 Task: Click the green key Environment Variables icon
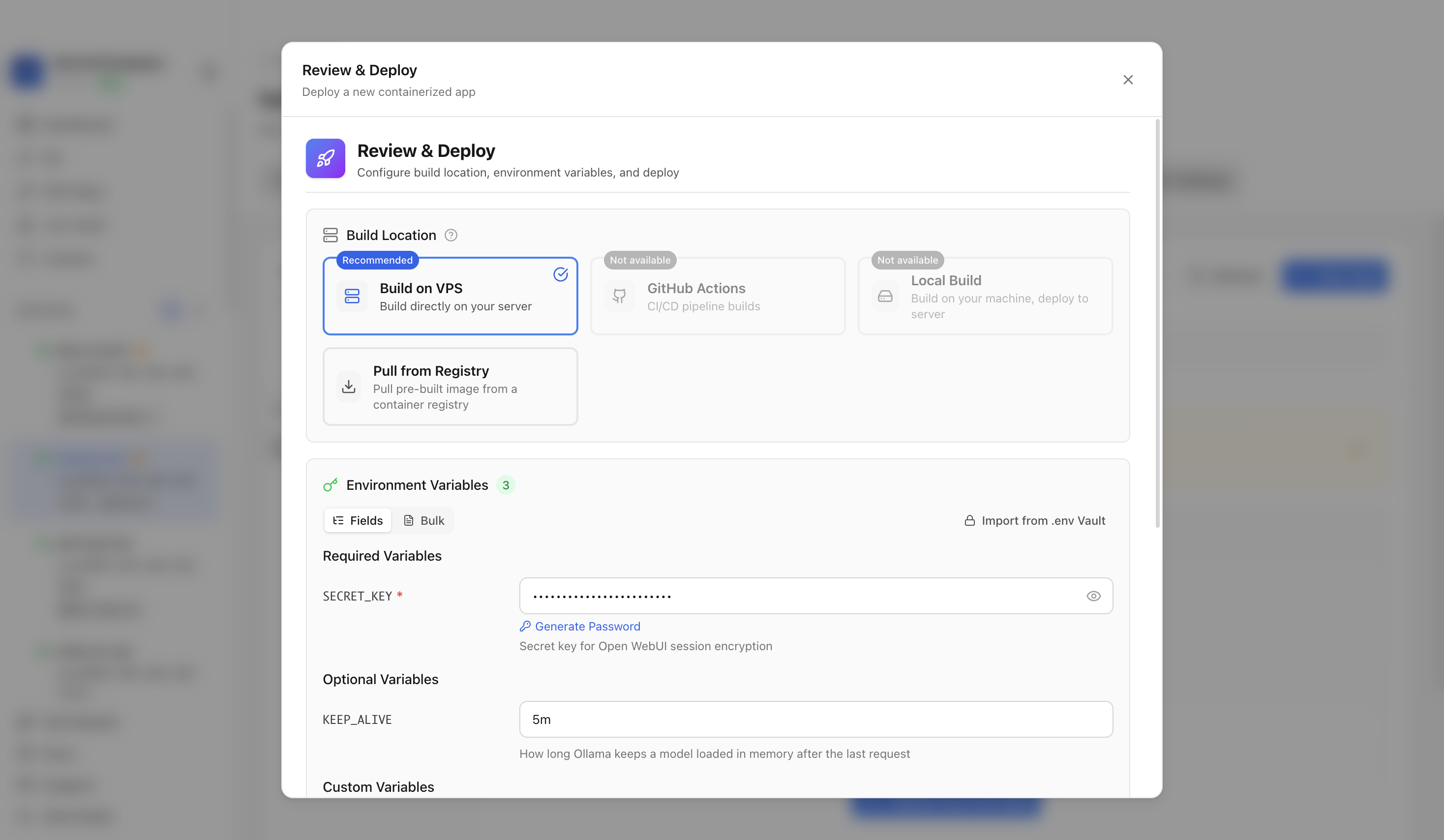330,485
